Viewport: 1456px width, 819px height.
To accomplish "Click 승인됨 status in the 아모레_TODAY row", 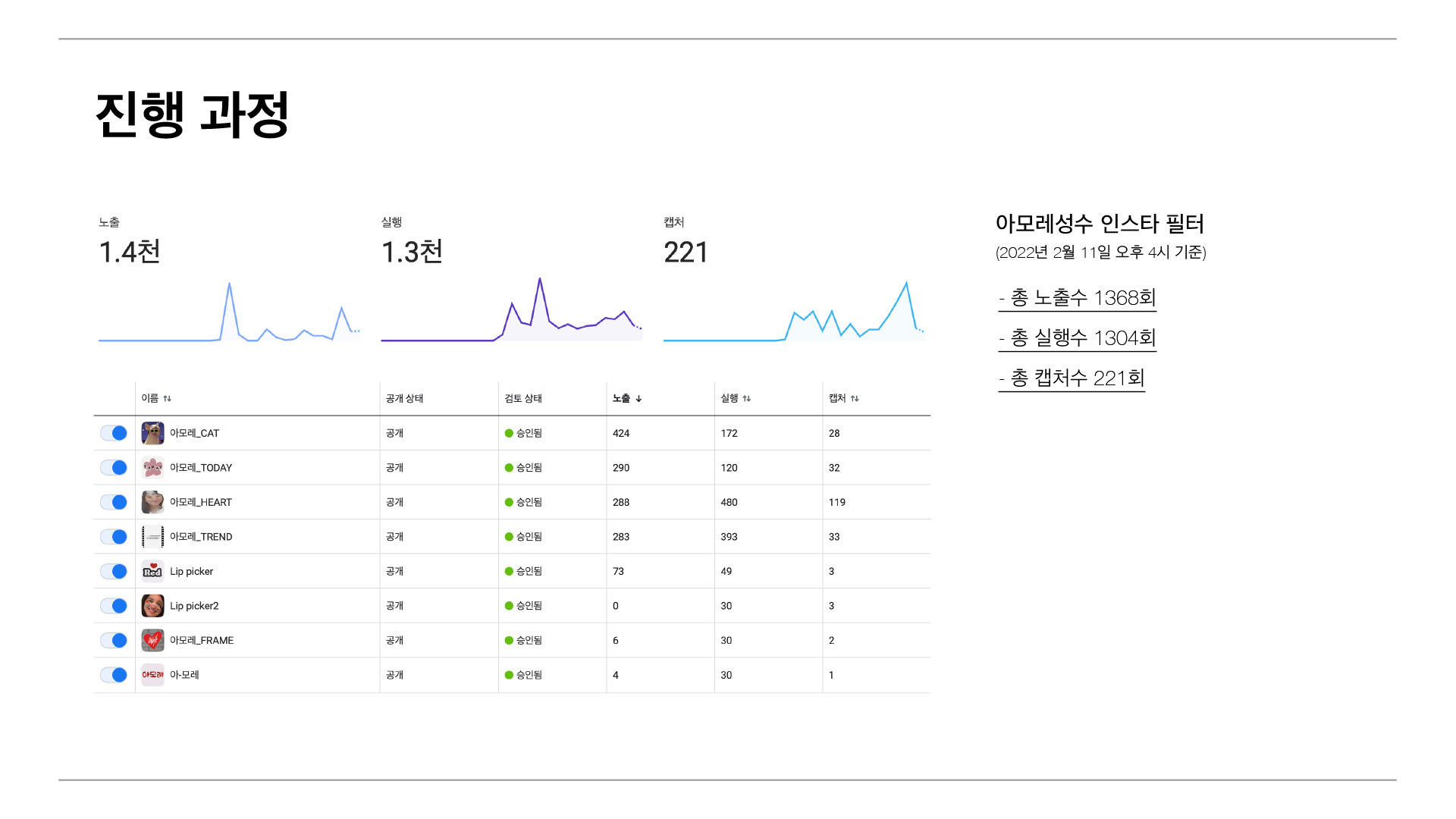I will pos(529,468).
